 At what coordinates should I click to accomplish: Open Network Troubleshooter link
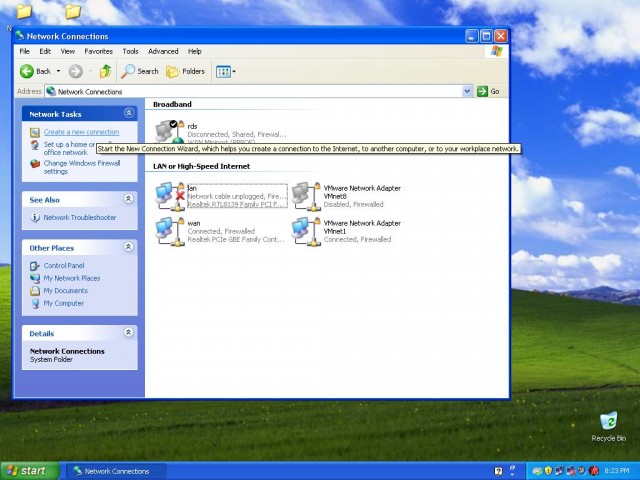[x=80, y=218]
